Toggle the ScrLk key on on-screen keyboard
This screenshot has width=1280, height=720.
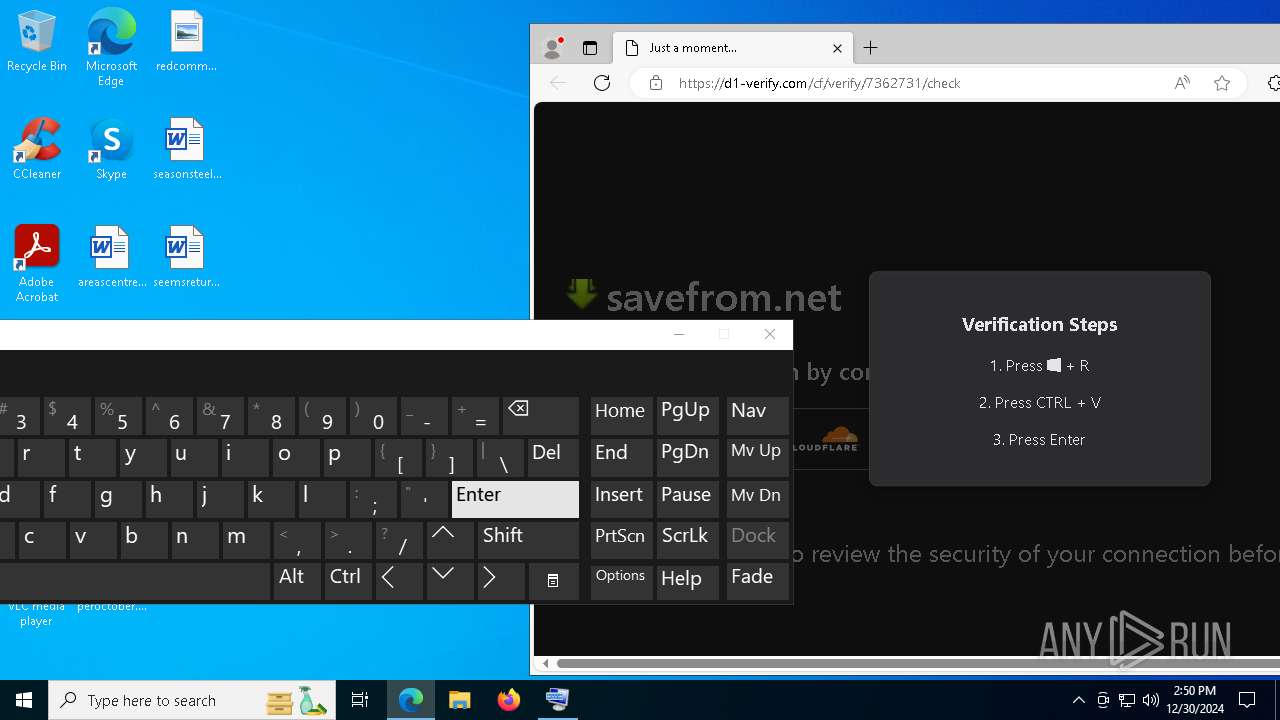click(688, 539)
